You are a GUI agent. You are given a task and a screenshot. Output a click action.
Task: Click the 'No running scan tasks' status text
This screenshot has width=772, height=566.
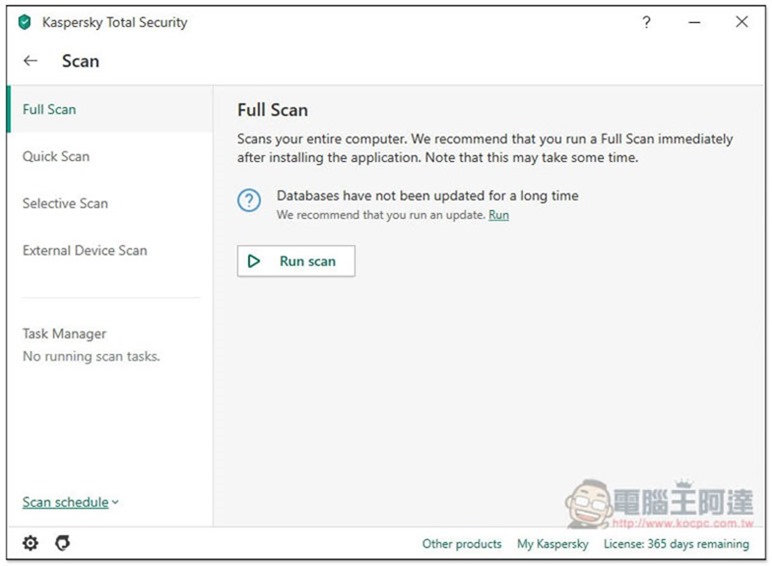(x=91, y=356)
